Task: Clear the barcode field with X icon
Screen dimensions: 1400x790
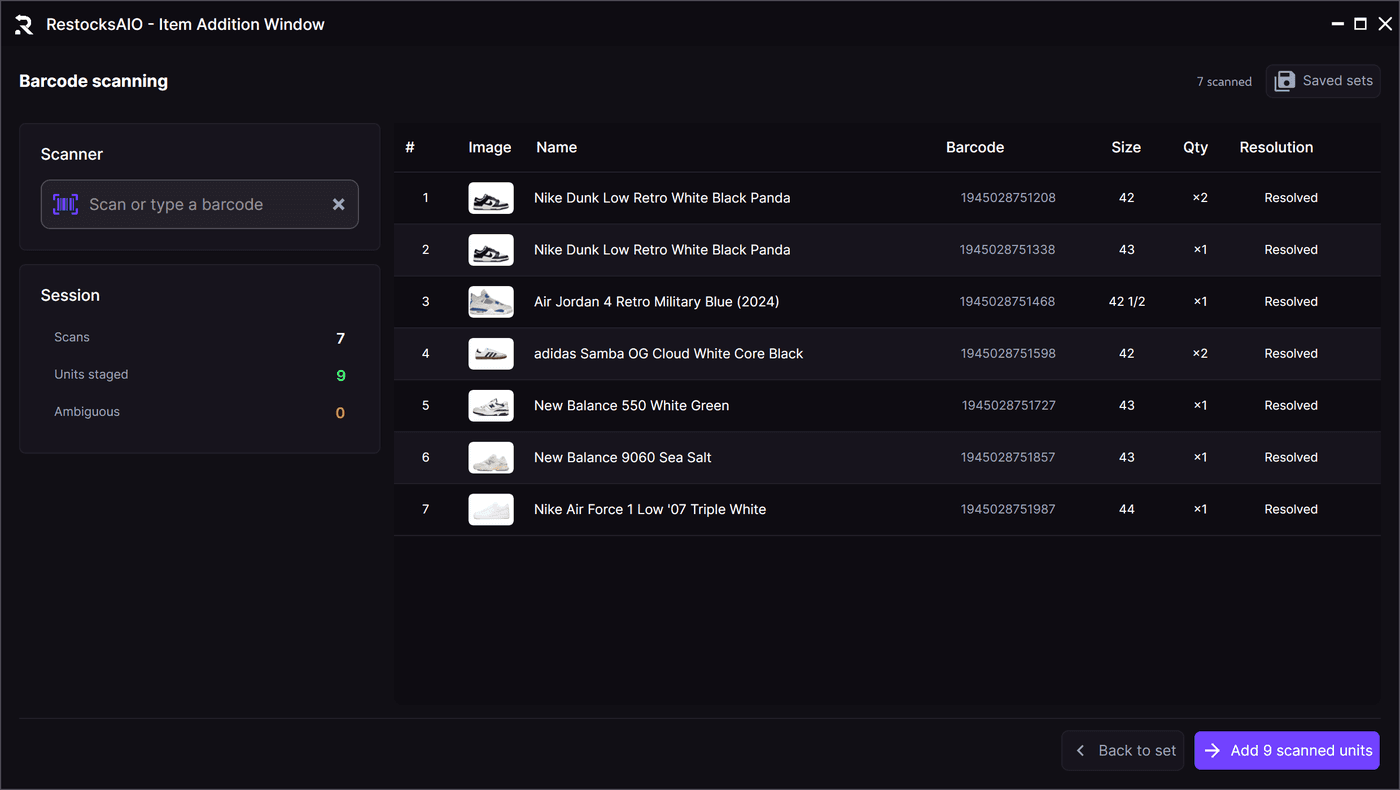Action: (x=339, y=204)
